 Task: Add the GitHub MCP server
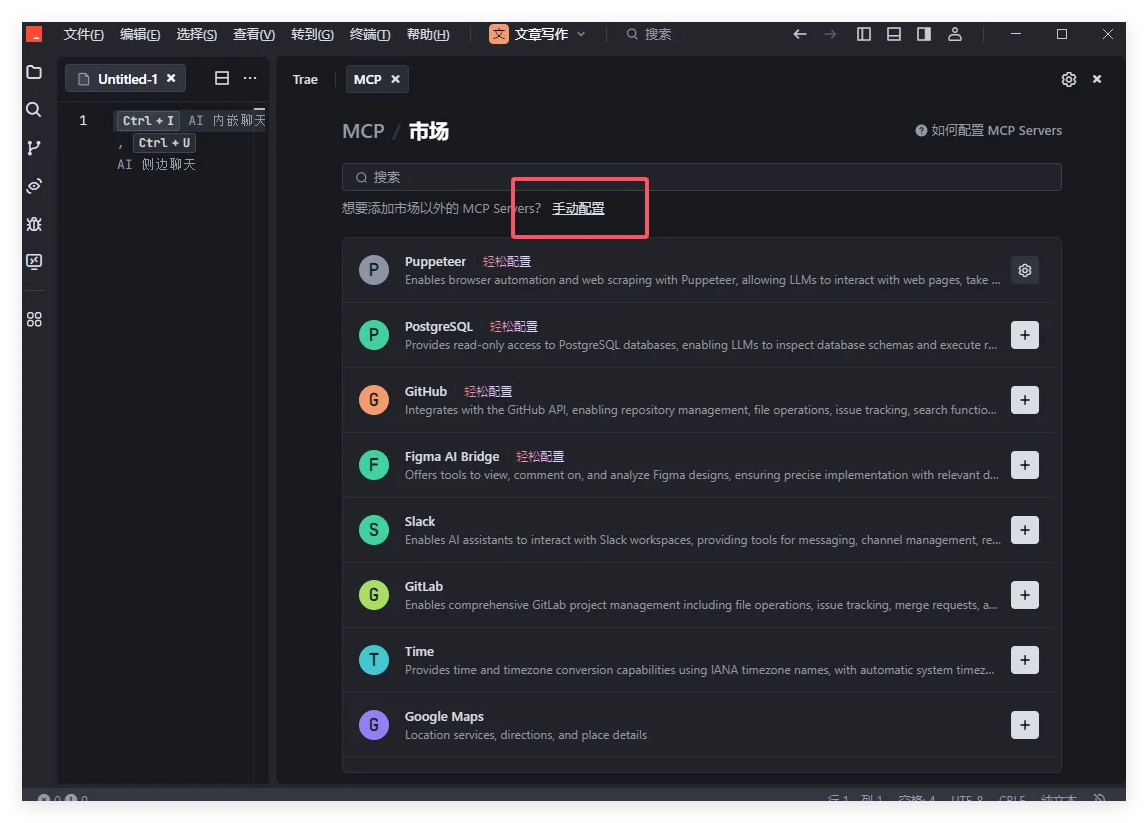[x=1024, y=400]
